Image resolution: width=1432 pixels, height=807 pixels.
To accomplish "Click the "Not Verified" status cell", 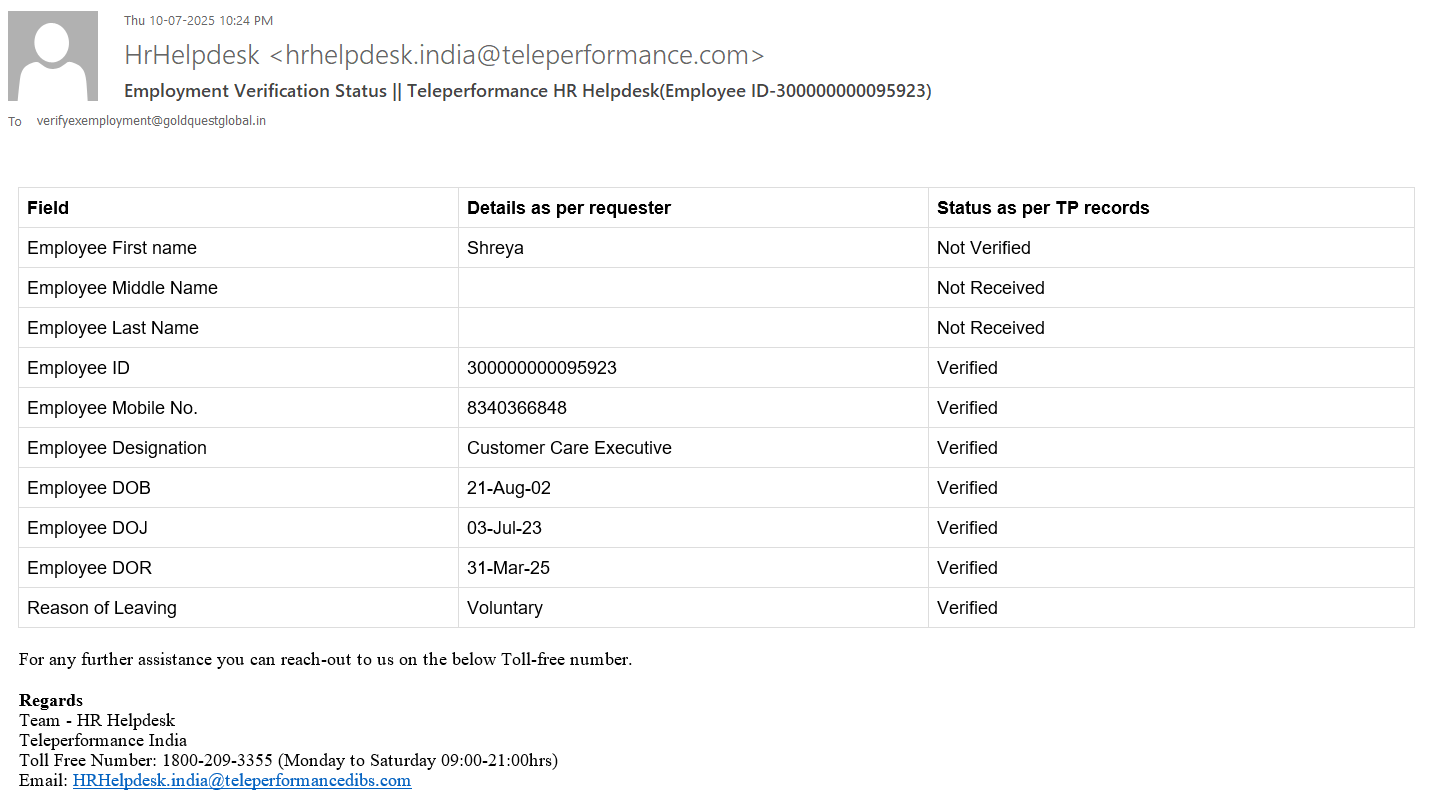I will pyautogui.click(x=983, y=248).
